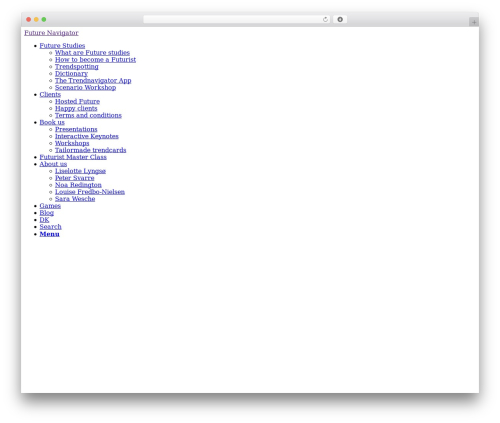Go to How to become a Futurist
The height and width of the screenshot is (423, 500).
pyautogui.click(x=95, y=59)
